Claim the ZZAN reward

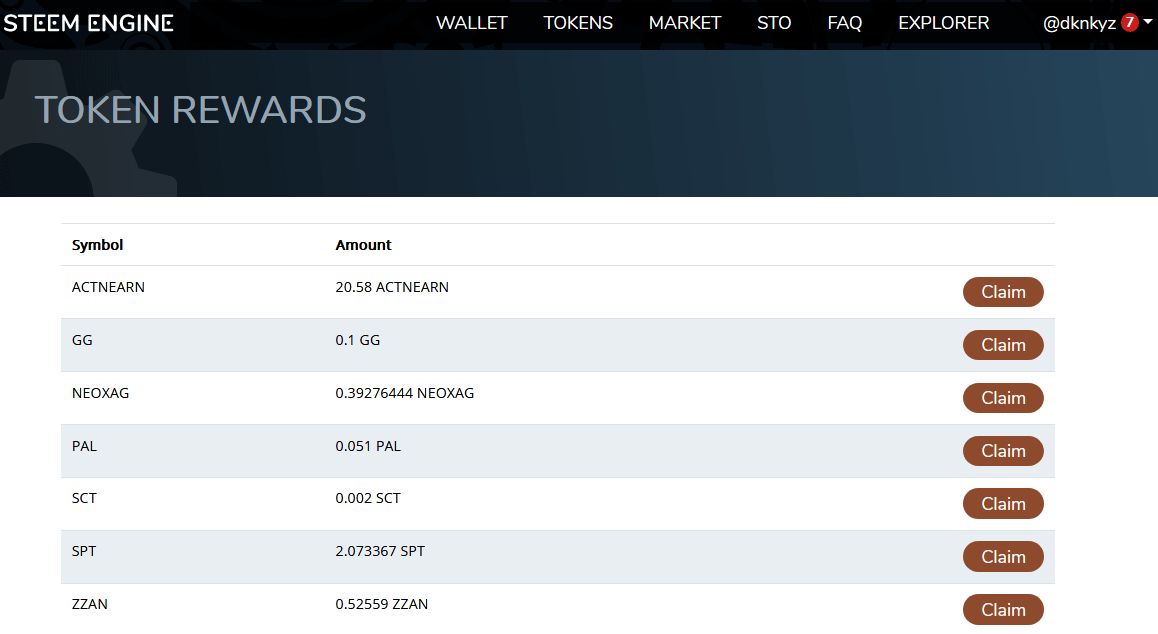[x=1003, y=610]
